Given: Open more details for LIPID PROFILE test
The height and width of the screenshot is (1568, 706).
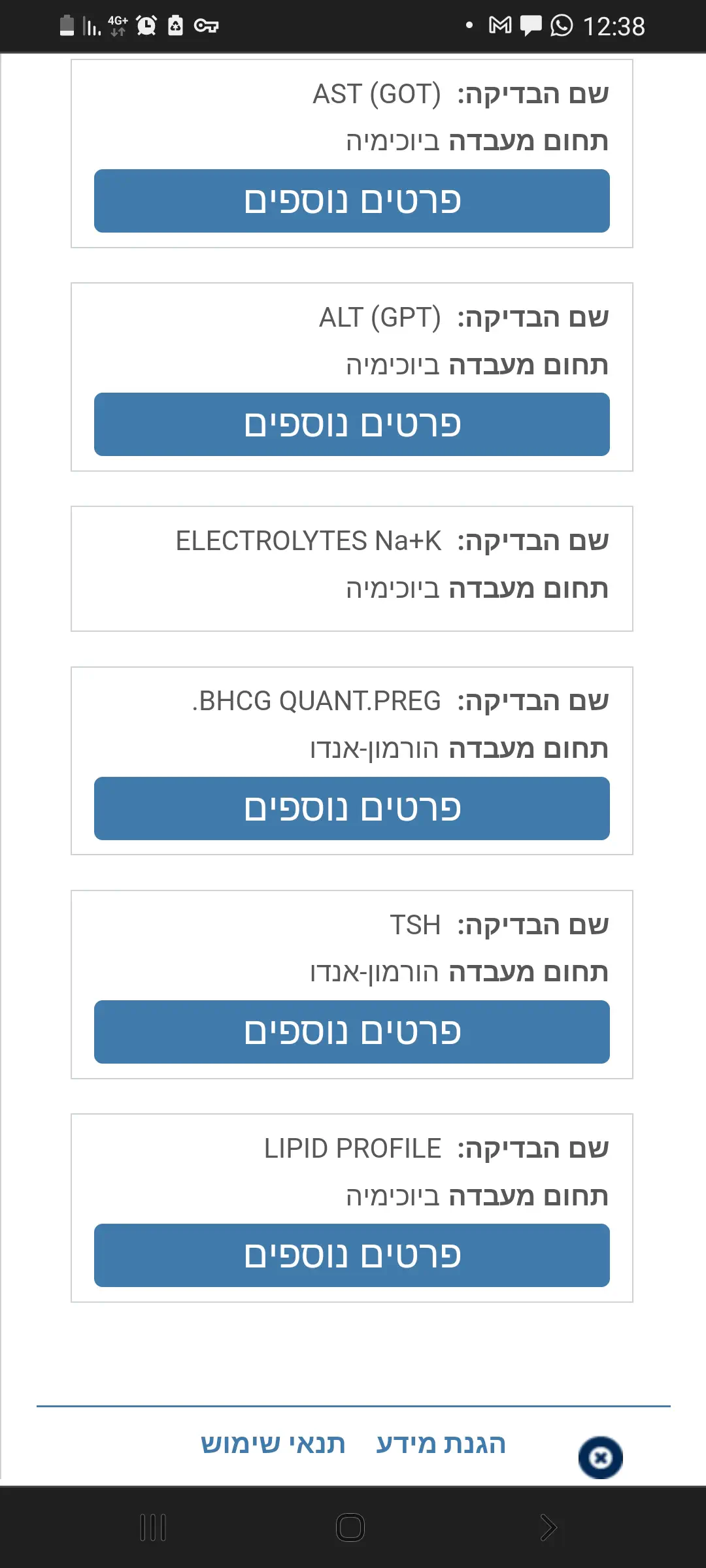Looking at the screenshot, I should point(352,1255).
